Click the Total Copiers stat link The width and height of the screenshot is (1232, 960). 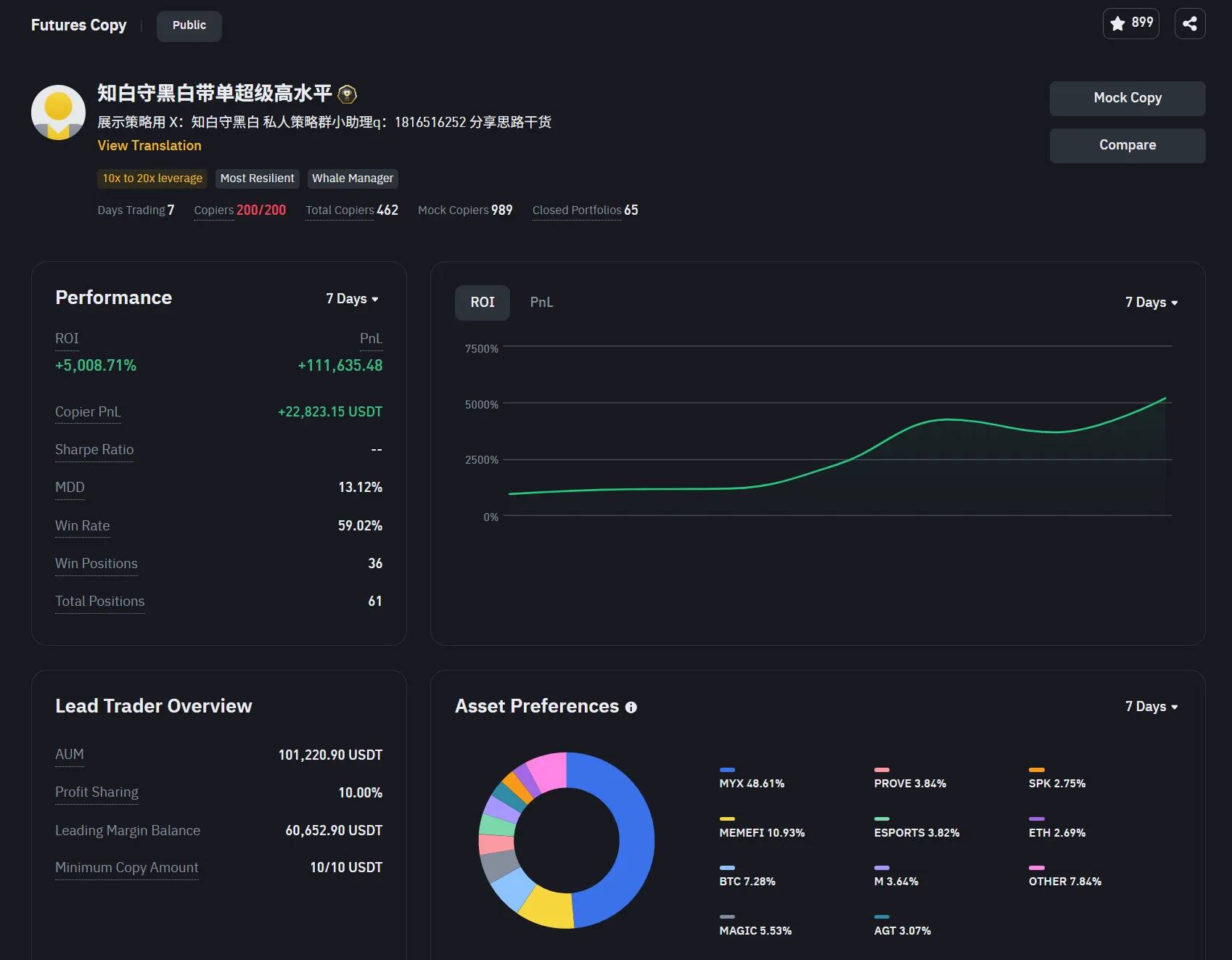[x=351, y=210]
